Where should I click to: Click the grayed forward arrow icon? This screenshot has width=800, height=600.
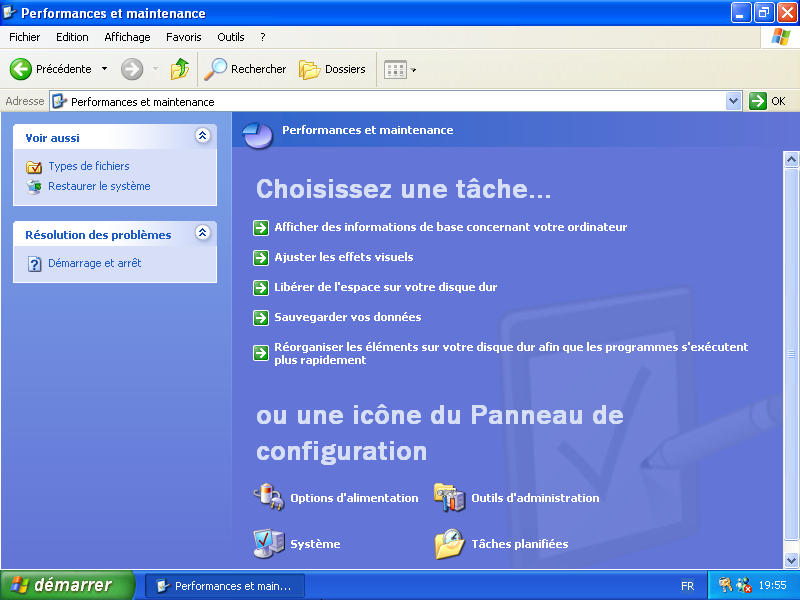[132, 69]
